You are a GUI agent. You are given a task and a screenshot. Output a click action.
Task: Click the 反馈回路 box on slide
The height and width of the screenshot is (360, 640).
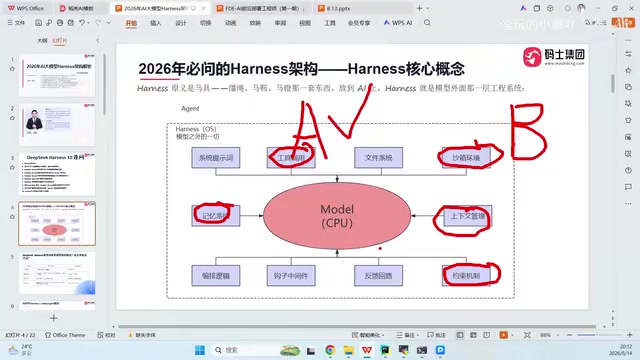point(378,276)
